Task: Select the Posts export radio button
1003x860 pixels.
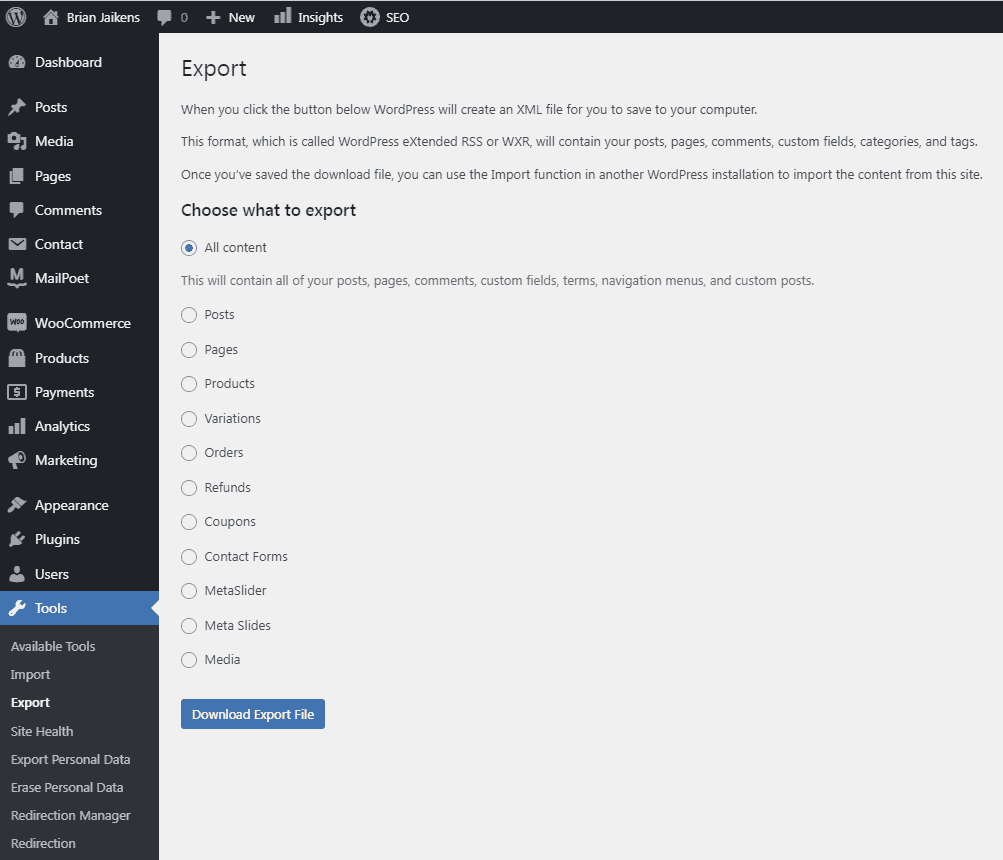Action: point(189,315)
